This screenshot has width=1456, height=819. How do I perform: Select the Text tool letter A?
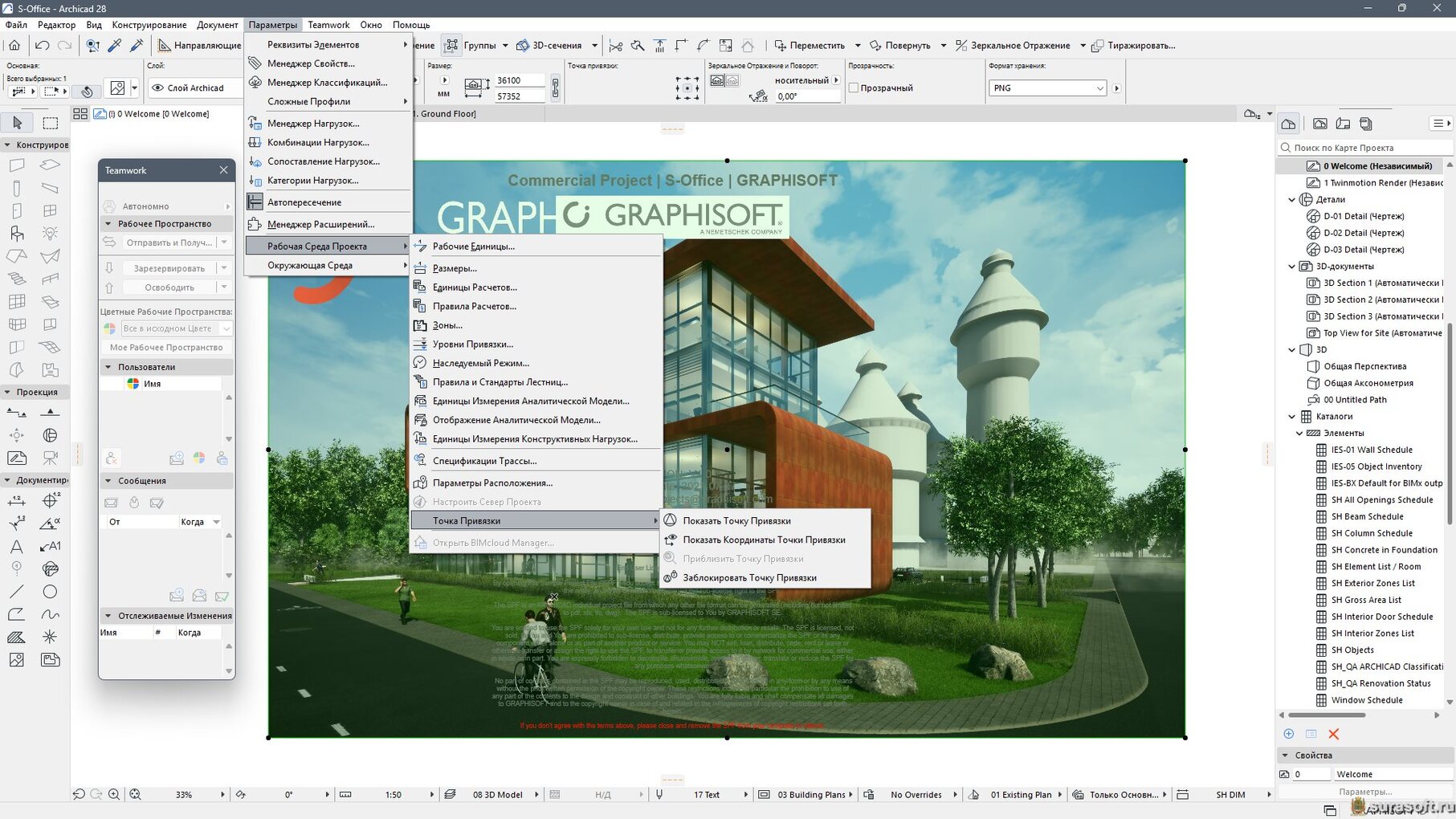(x=16, y=547)
